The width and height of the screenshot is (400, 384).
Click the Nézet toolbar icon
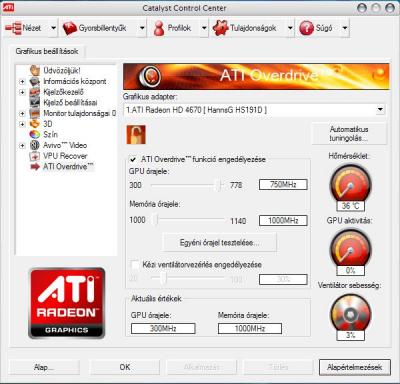click(13, 28)
